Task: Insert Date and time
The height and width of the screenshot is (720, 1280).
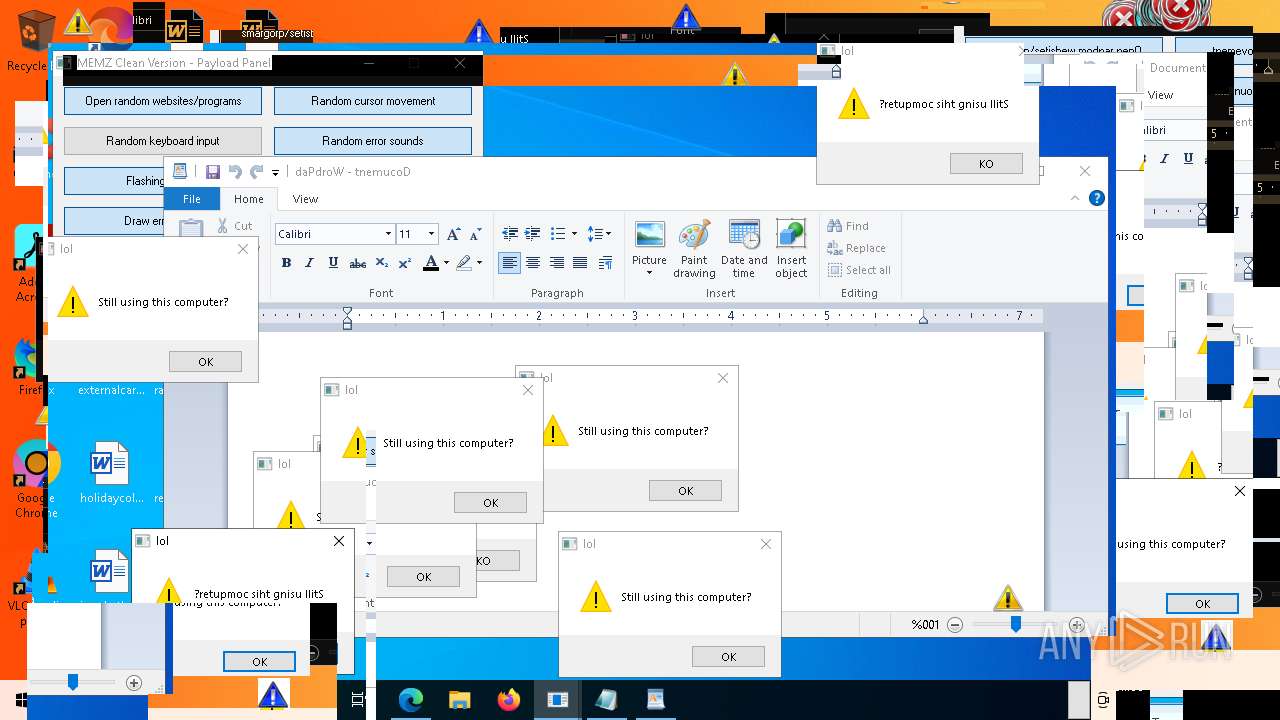Action: [744, 248]
